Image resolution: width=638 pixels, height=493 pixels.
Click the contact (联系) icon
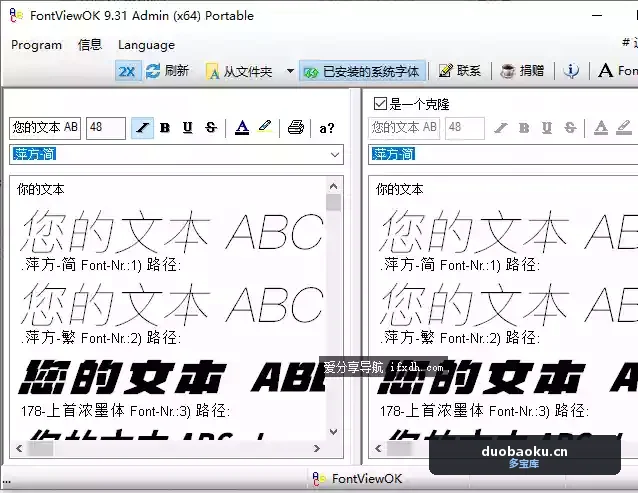click(445, 71)
